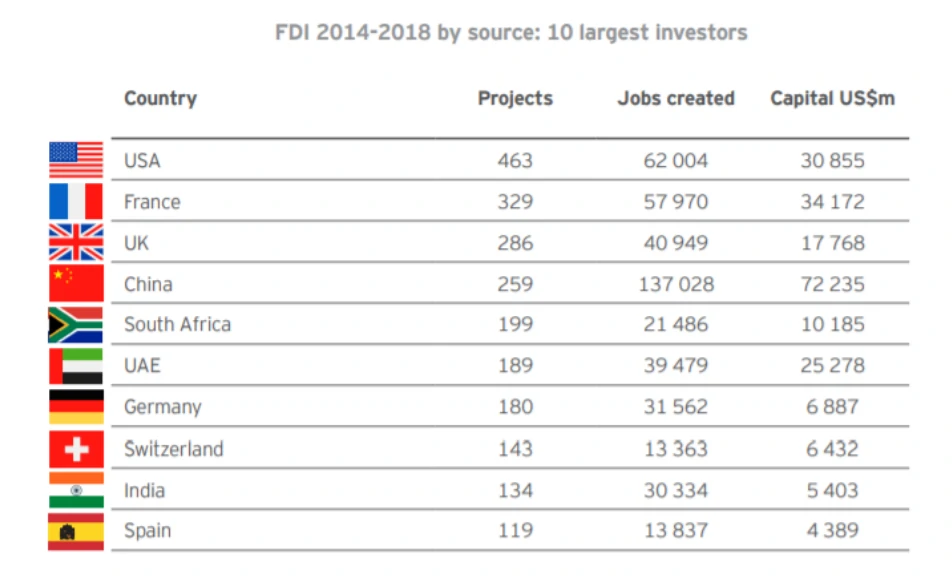The height and width of the screenshot is (576, 952).
Task: Click the France flag icon
Action: [x=76, y=201]
